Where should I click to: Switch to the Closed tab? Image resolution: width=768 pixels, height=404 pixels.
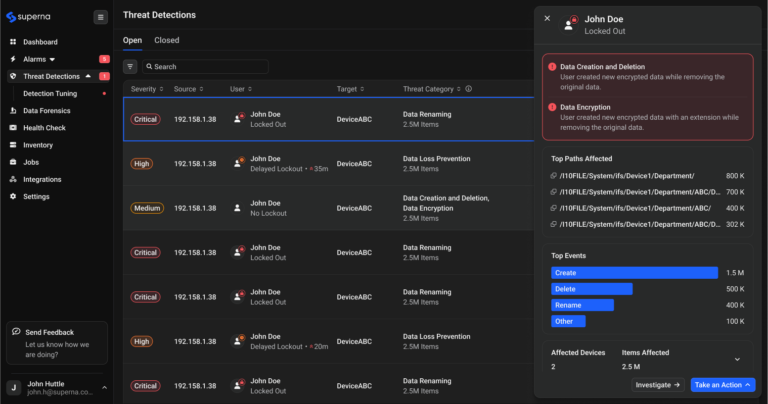click(167, 40)
